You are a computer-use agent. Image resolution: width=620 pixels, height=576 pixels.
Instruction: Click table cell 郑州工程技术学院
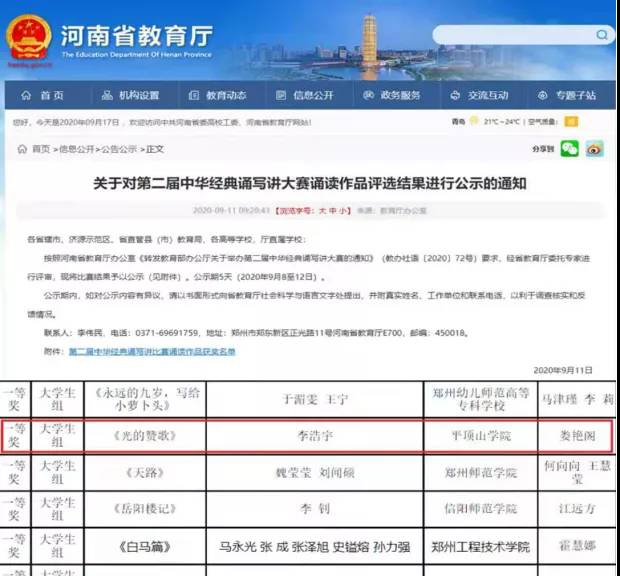(481, 547)
